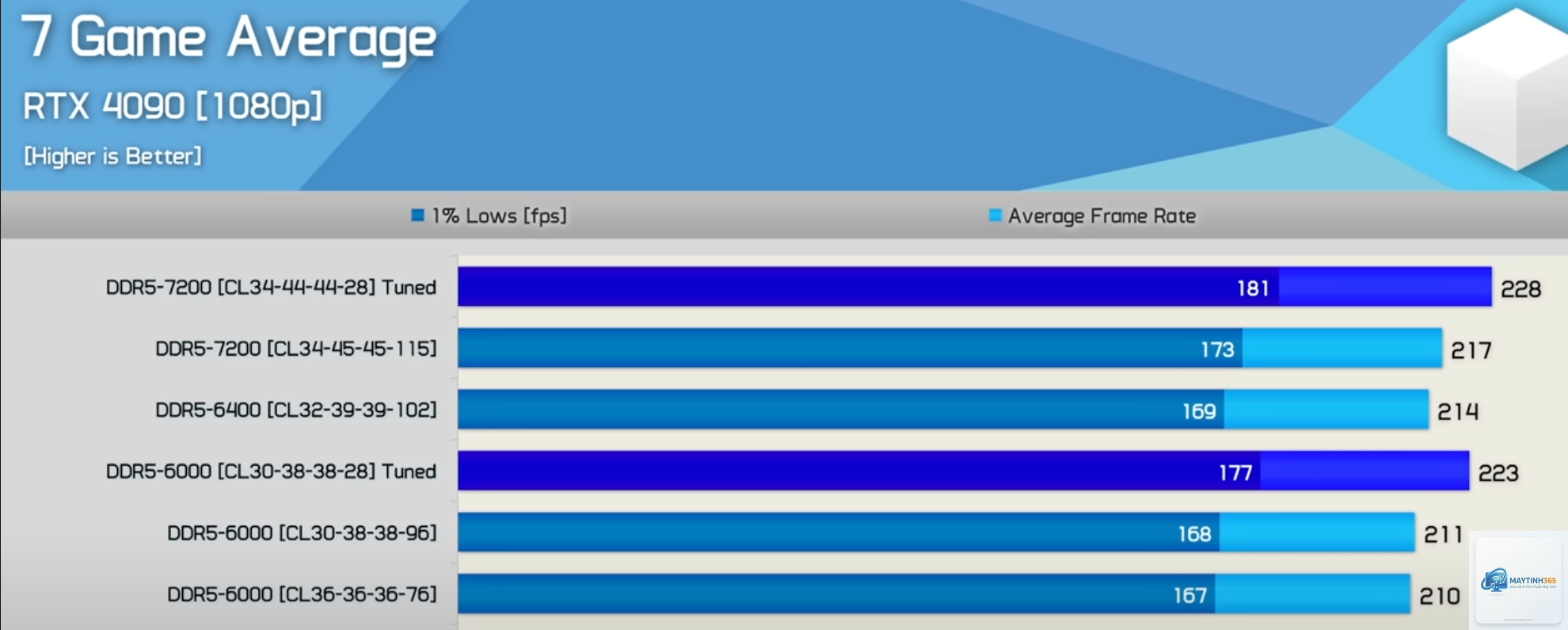1568x630 pixels.
Task: Click the 173 1% lows value
Action: point(1217,349)
